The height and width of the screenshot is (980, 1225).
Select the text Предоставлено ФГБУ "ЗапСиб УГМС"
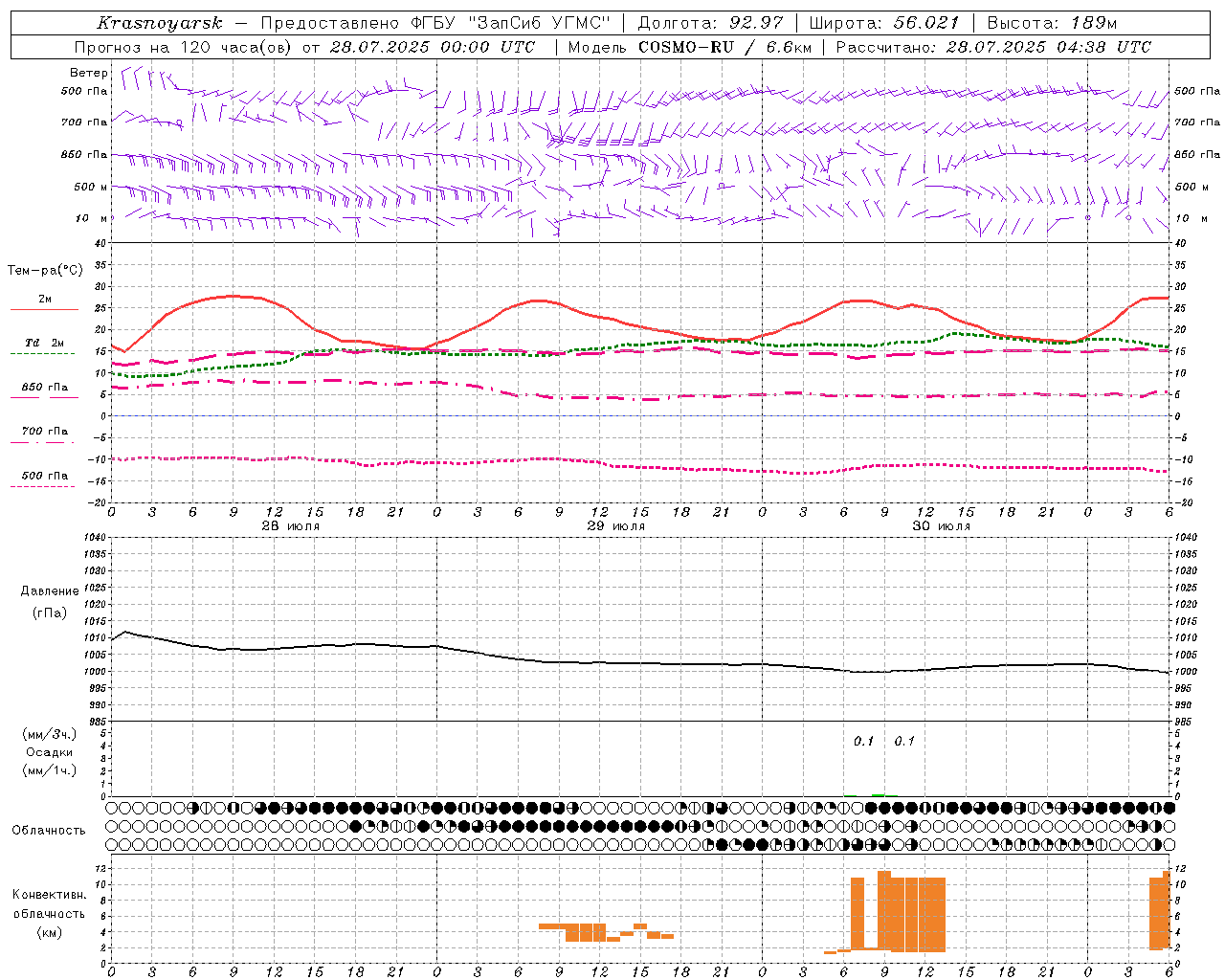[435, 23]
